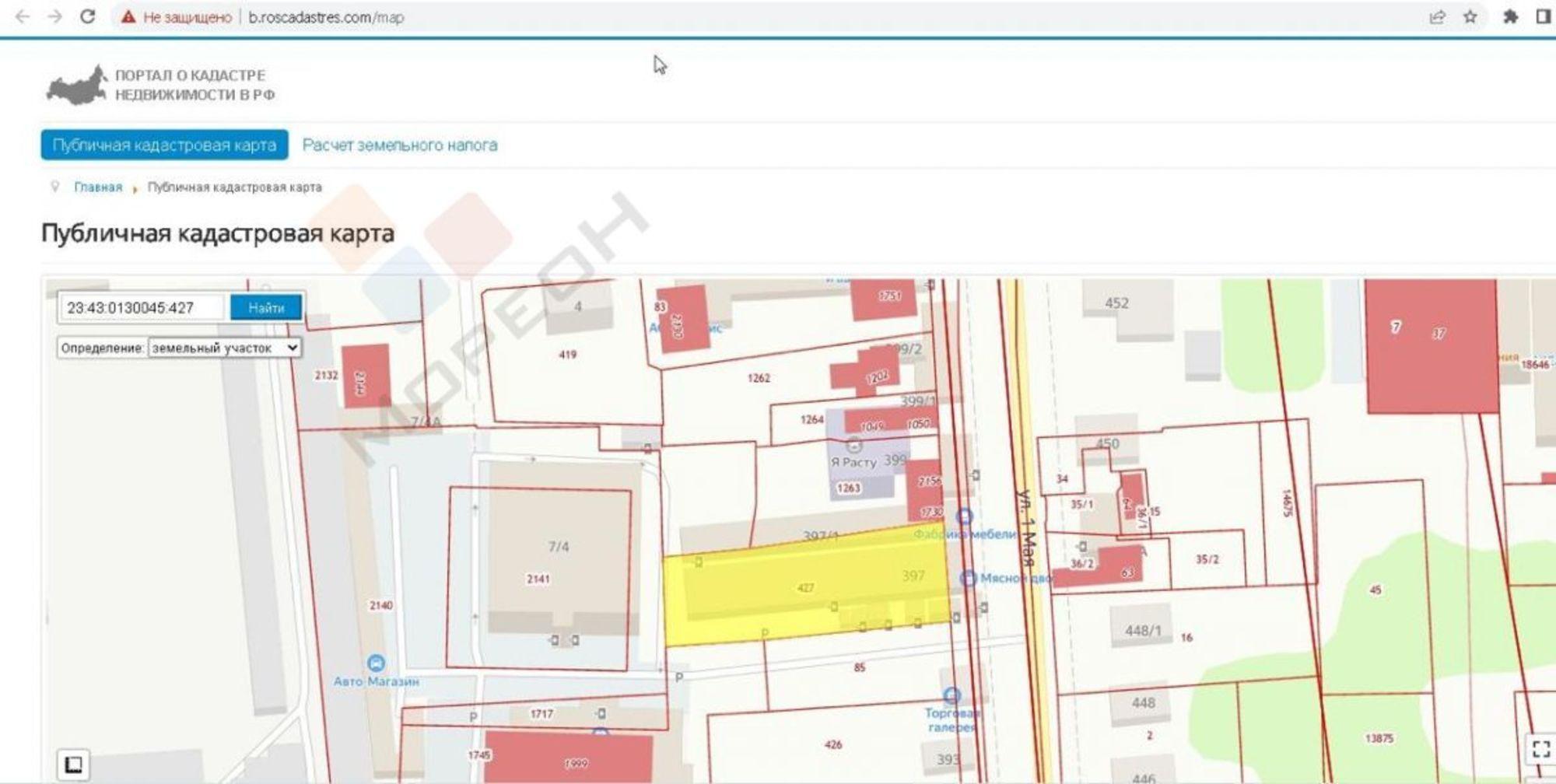Open Расчет земельного налога tab
The height and width of the screenshot is (784, 1556).
click(399, 145)
